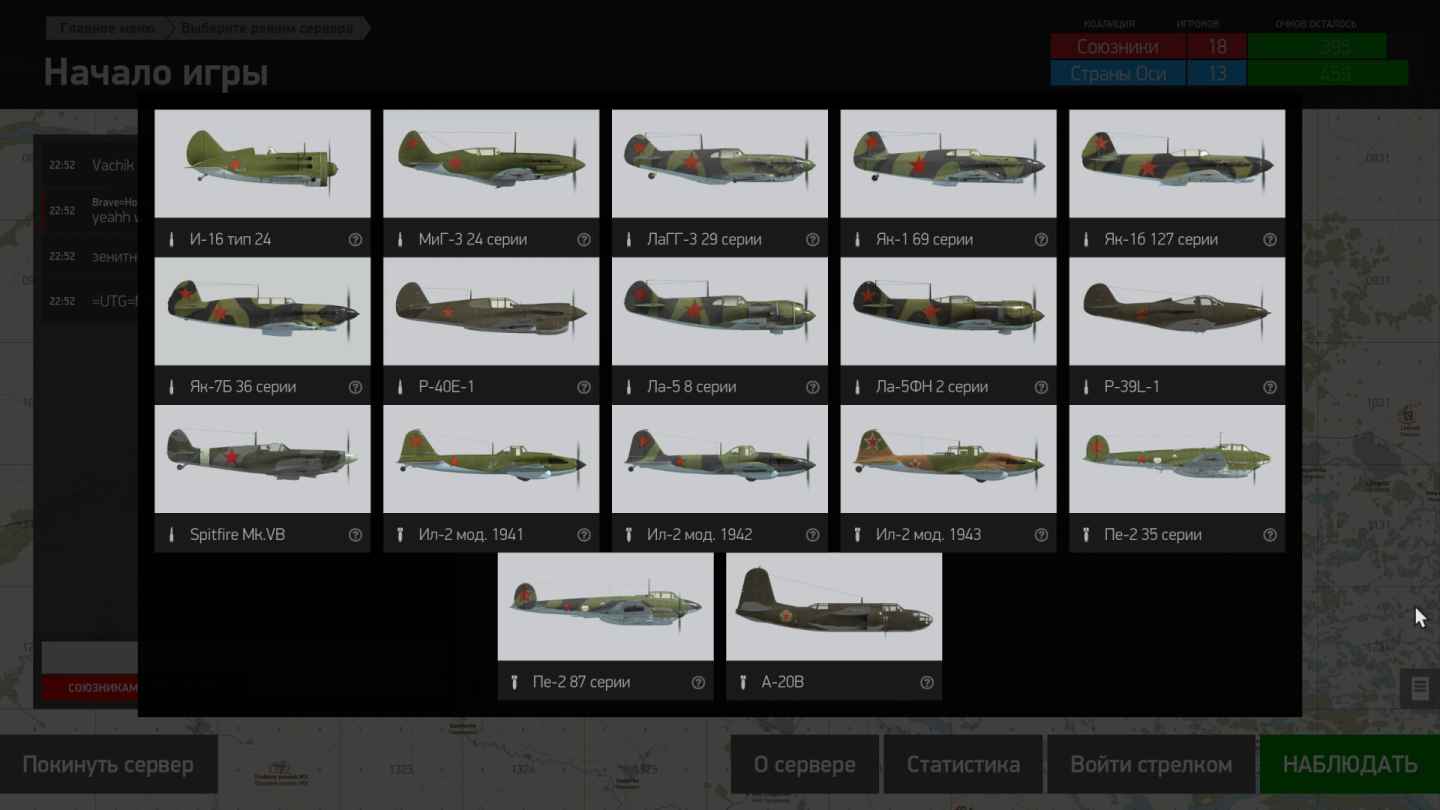Open the list menu icon at right edge
The width and height of the screenshot is (1440, 810).
click(x=1420, y=688)
